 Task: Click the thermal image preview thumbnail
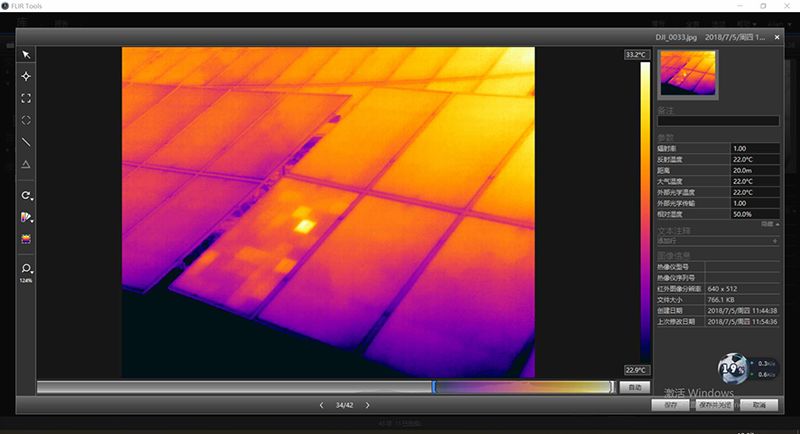[x=688, y=74]
